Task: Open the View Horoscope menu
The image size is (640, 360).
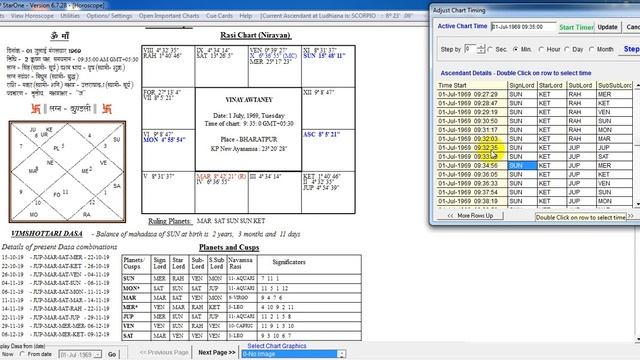Action: tap(32, 16)
